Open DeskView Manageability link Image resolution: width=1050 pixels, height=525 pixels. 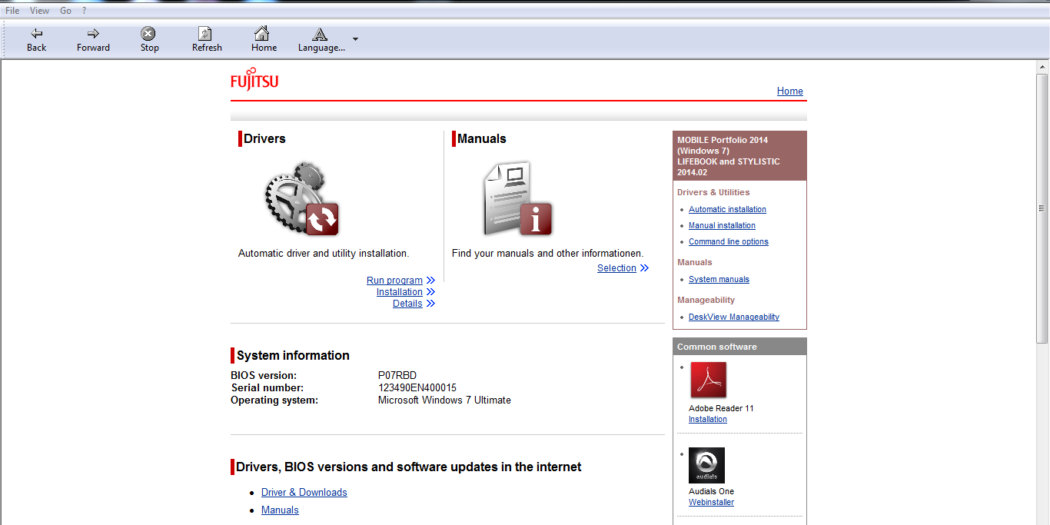coord(734,317)
